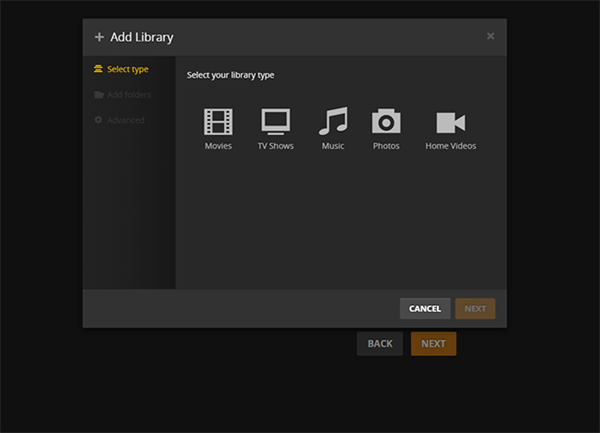600x433 pixels.
Task: Go to the Add folders step
Action: pos(122,94)
